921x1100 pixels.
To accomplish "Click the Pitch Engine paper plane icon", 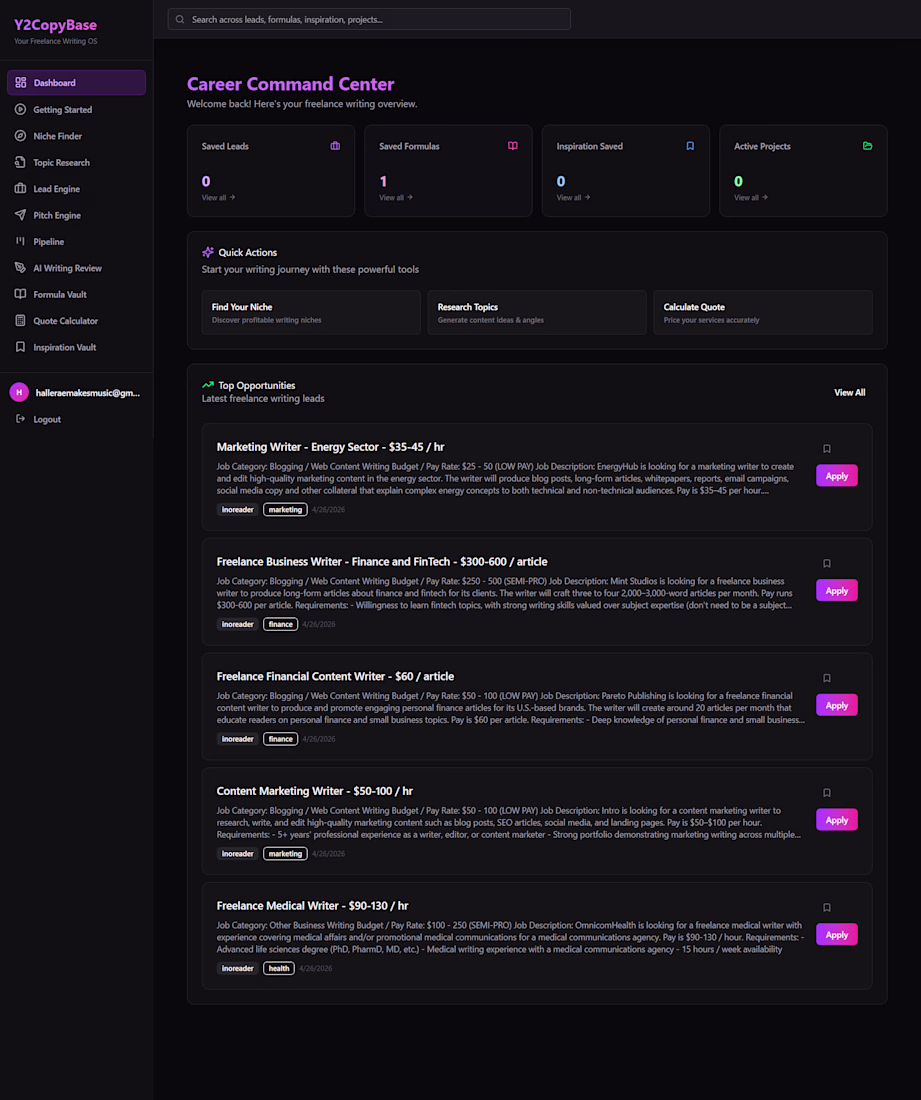I will (21, 215).
